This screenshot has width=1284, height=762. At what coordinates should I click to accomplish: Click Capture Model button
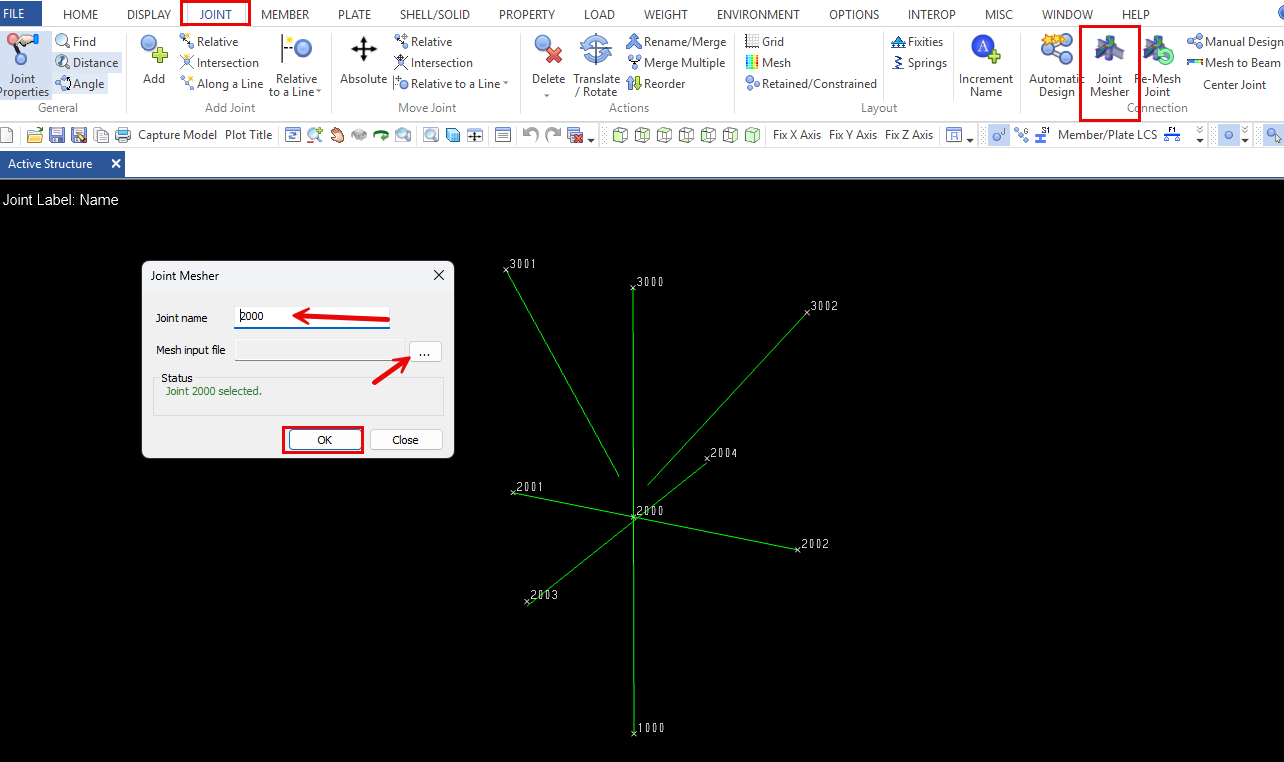coord(177,135)
